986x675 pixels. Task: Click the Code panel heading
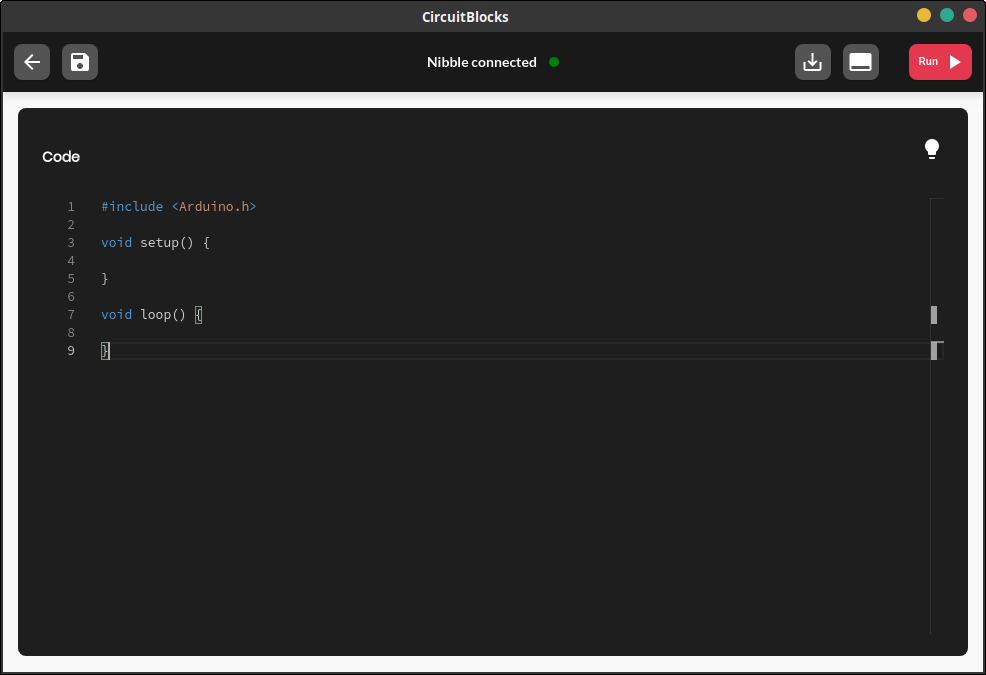click(61, 157)
